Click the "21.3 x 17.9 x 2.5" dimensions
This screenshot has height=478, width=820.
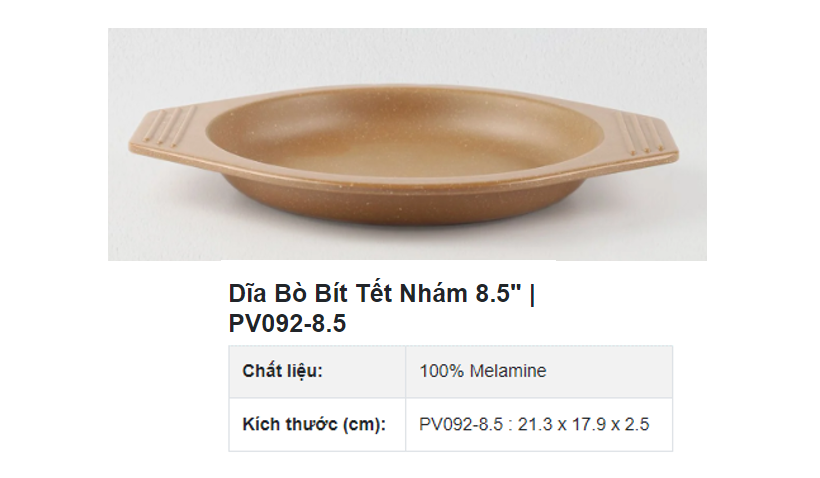point(580,424)
